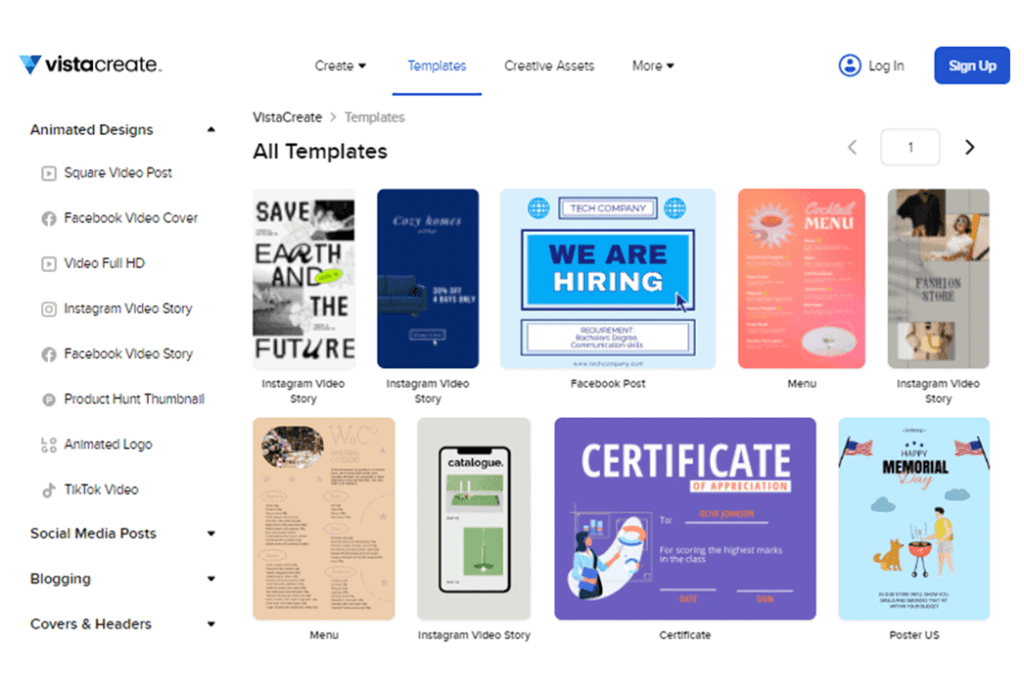Click the Instagram Video Story sidebar icon

(48, 309)
